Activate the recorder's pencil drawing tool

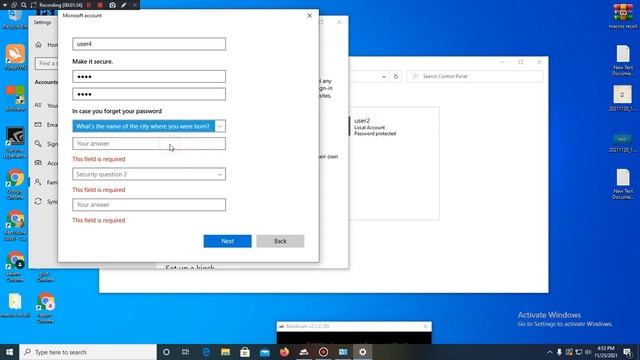click(124, 5)
